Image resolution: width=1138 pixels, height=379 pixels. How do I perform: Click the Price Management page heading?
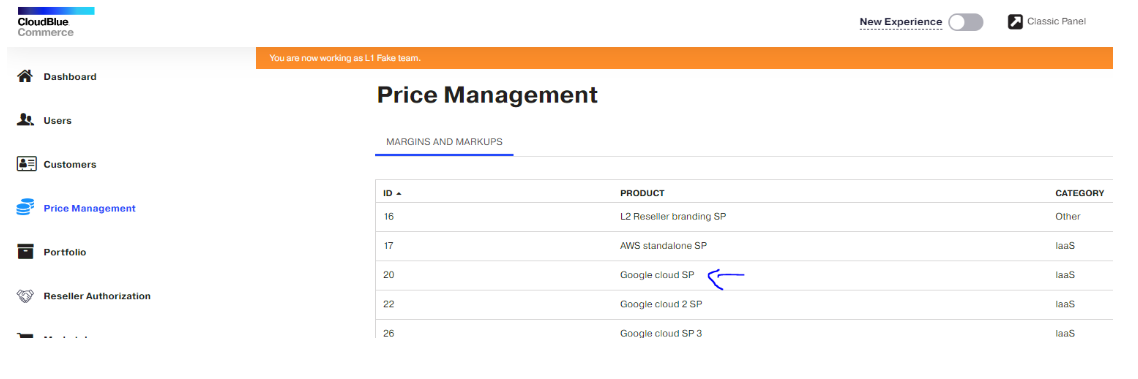(x=487, y=95)
